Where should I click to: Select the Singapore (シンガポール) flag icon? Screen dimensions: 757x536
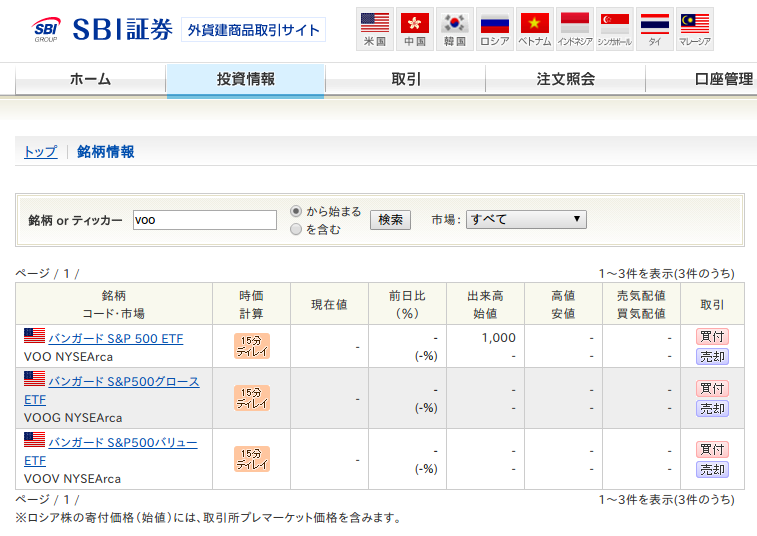(615, 29)
